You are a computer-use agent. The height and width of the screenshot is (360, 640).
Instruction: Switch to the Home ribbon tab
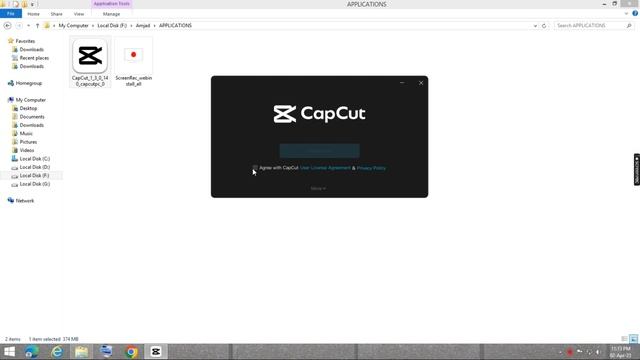tap(33, 14)
